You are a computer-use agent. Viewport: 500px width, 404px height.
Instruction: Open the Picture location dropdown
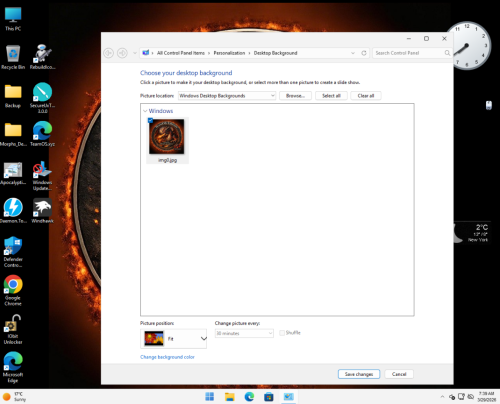[x=227, y=96]
